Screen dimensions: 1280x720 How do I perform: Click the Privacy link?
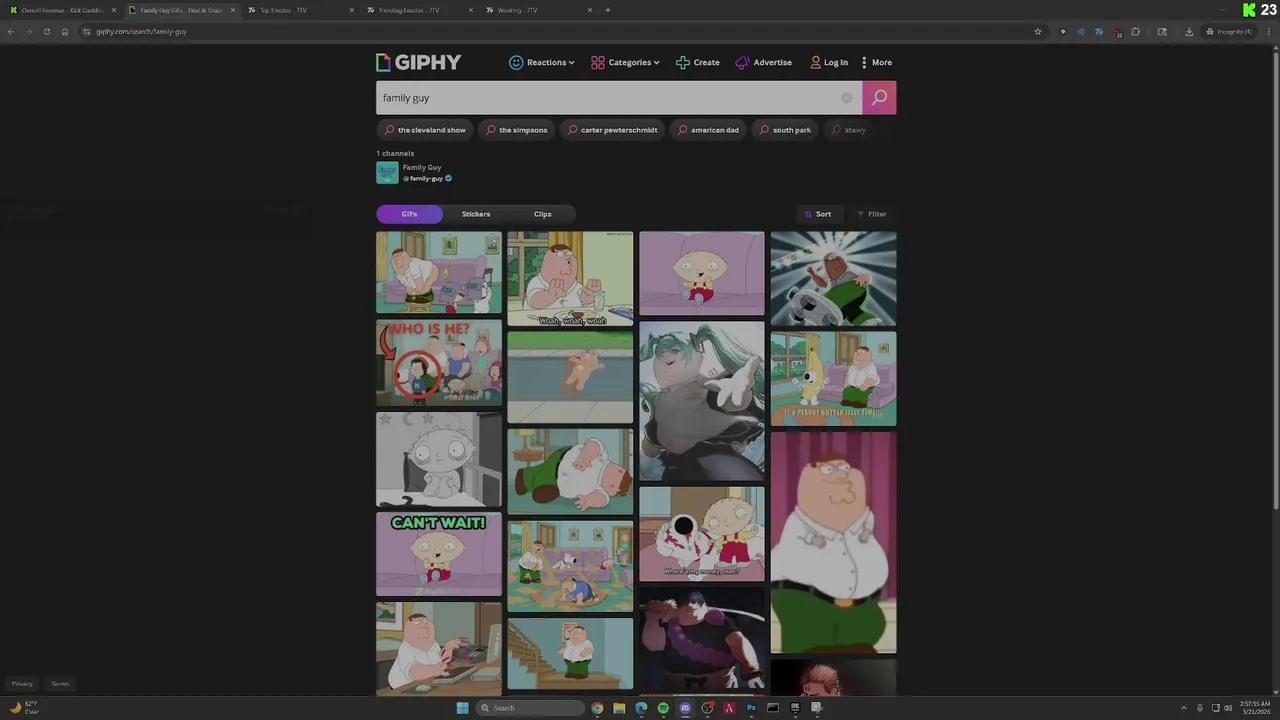tap(22, 684)
